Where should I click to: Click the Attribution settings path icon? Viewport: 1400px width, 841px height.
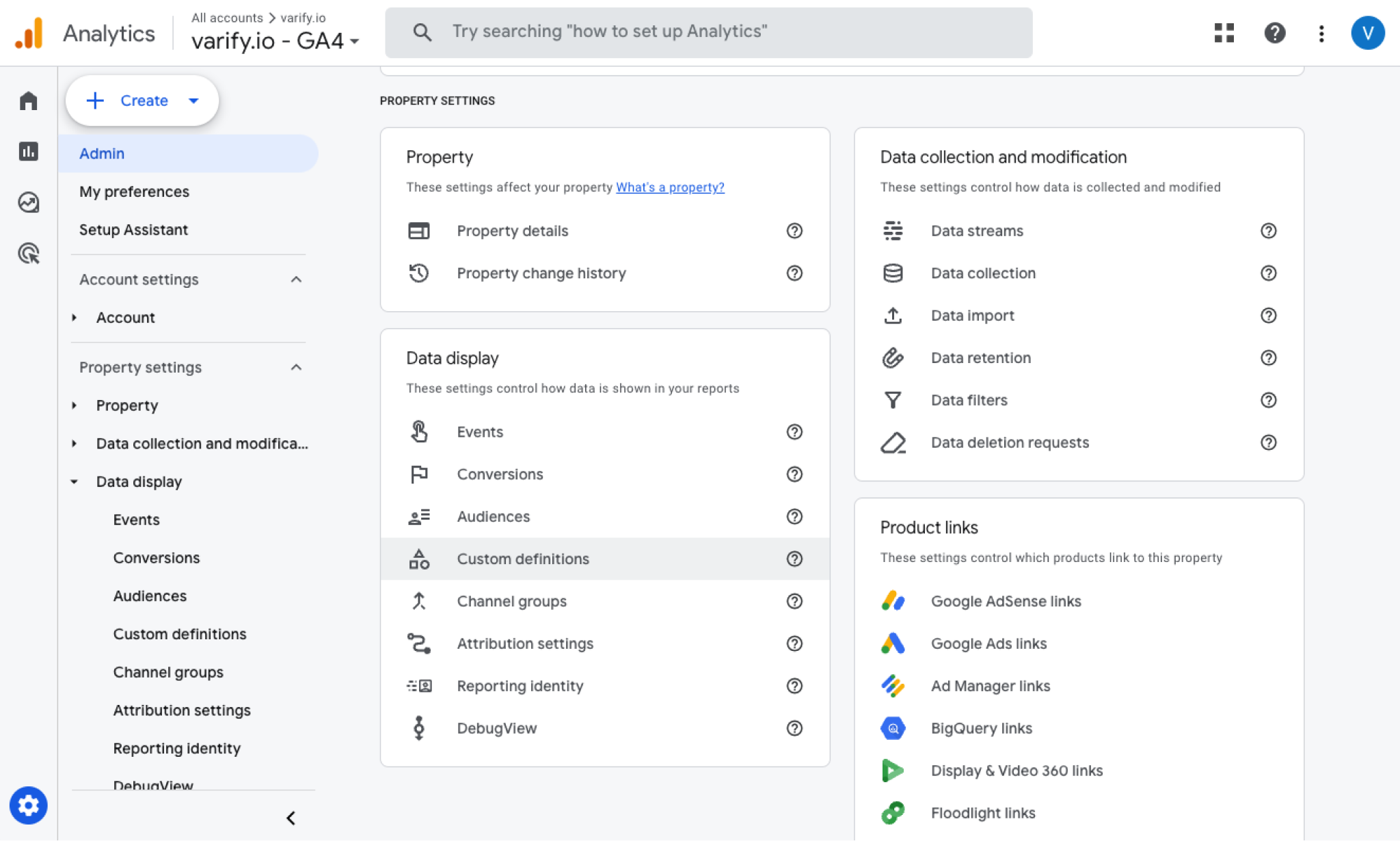click(418, 643)
